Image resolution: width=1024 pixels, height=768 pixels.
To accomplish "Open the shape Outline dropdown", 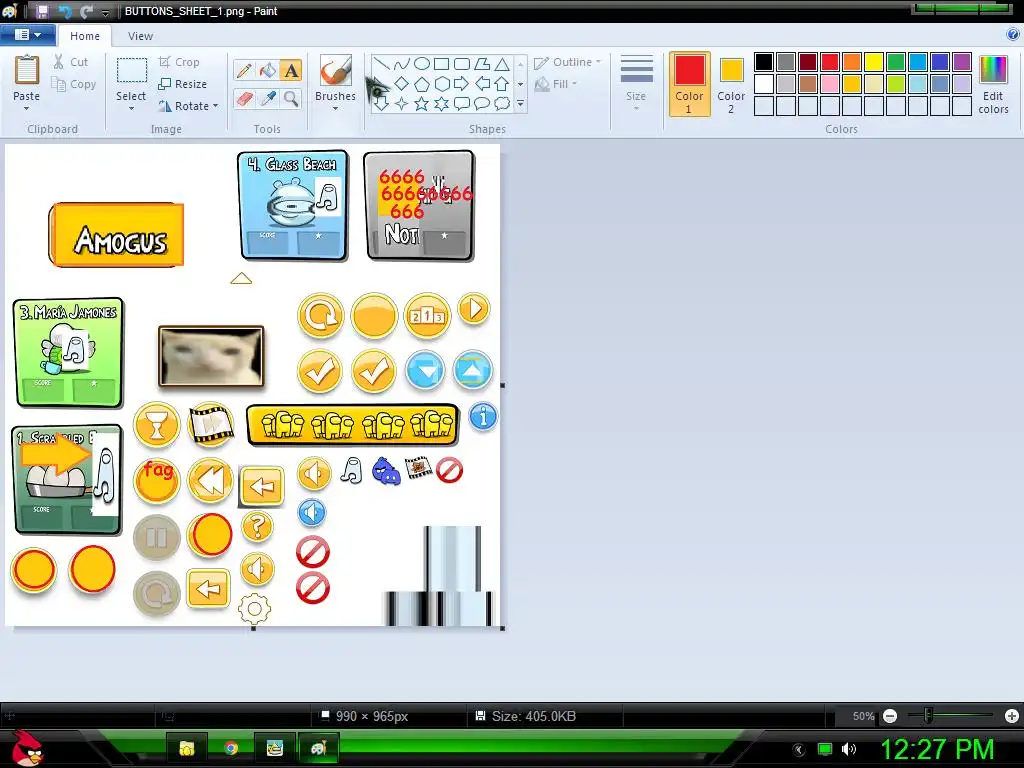I will coord(568,62).
